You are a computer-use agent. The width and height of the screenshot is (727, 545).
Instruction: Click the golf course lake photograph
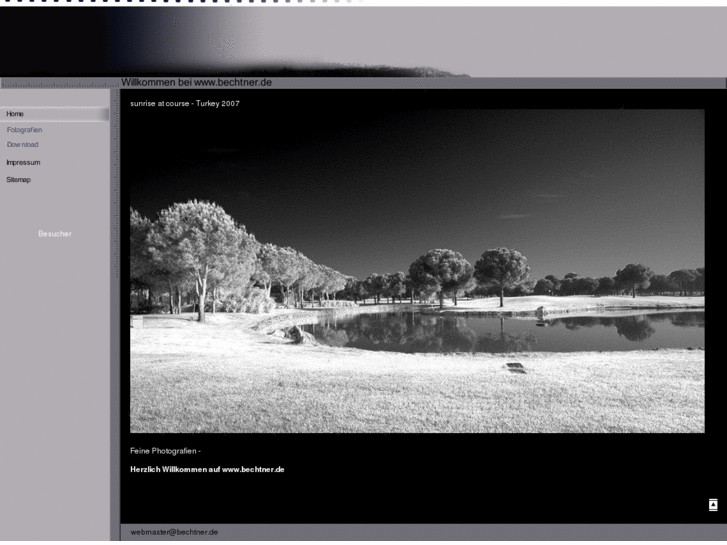pos(417,271)
